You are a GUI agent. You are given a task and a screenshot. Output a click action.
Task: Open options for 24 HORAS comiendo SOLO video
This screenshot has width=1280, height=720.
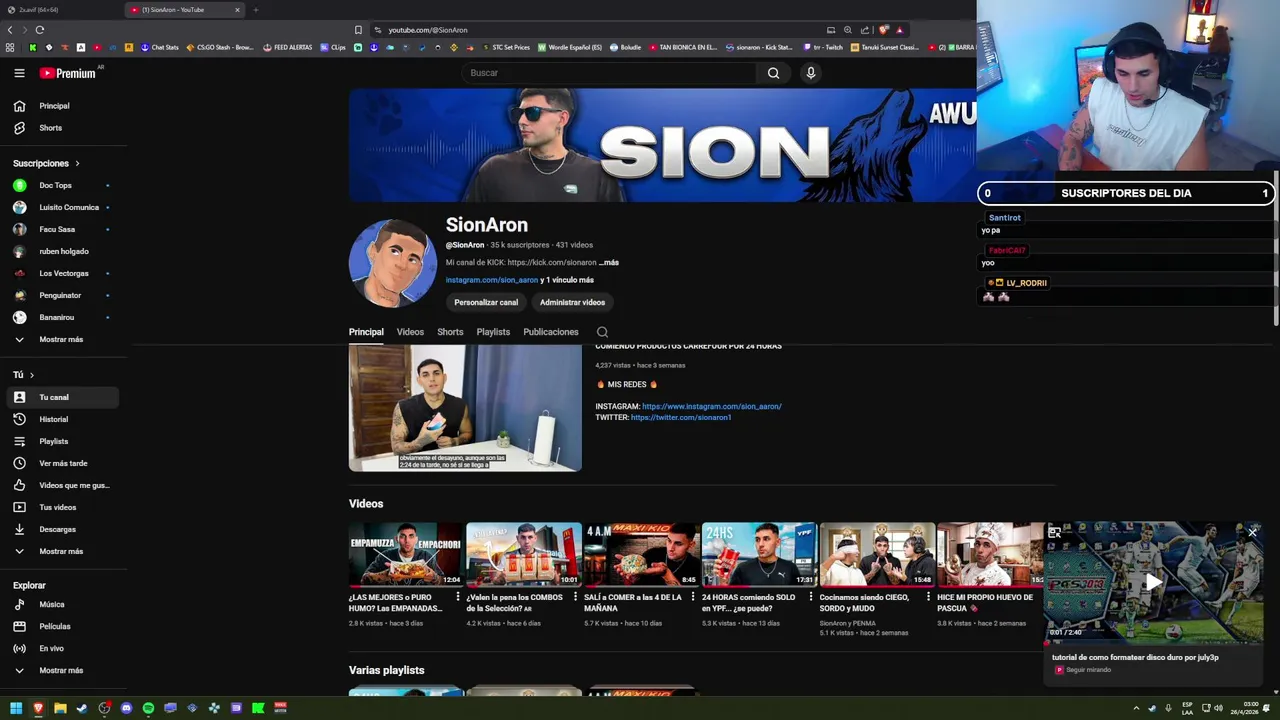[811, 597]
